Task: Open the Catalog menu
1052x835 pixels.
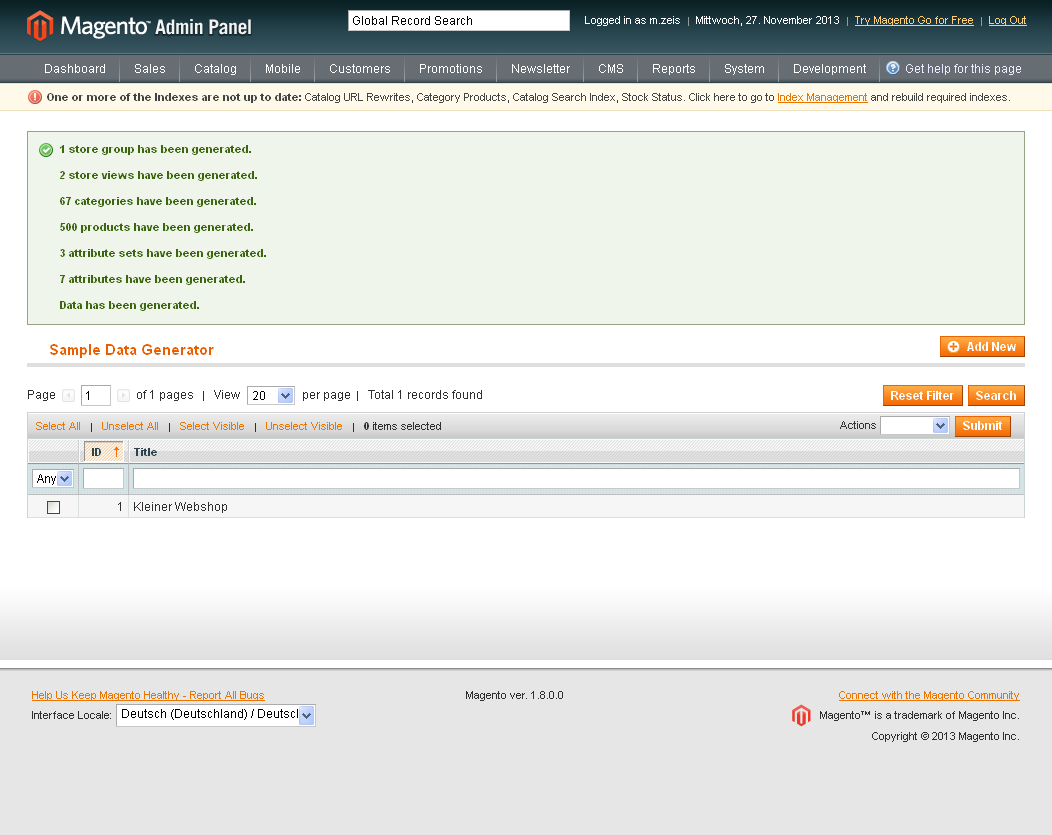Action: (215, 68)
